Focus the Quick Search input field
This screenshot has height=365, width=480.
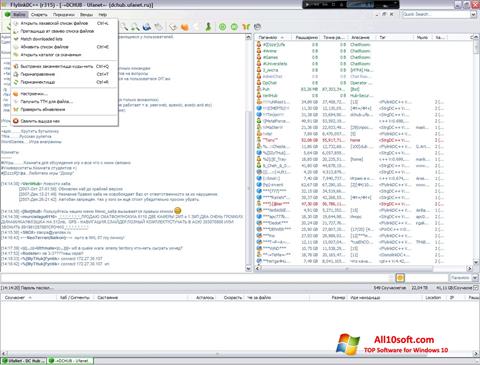click(x=436, y=14)
